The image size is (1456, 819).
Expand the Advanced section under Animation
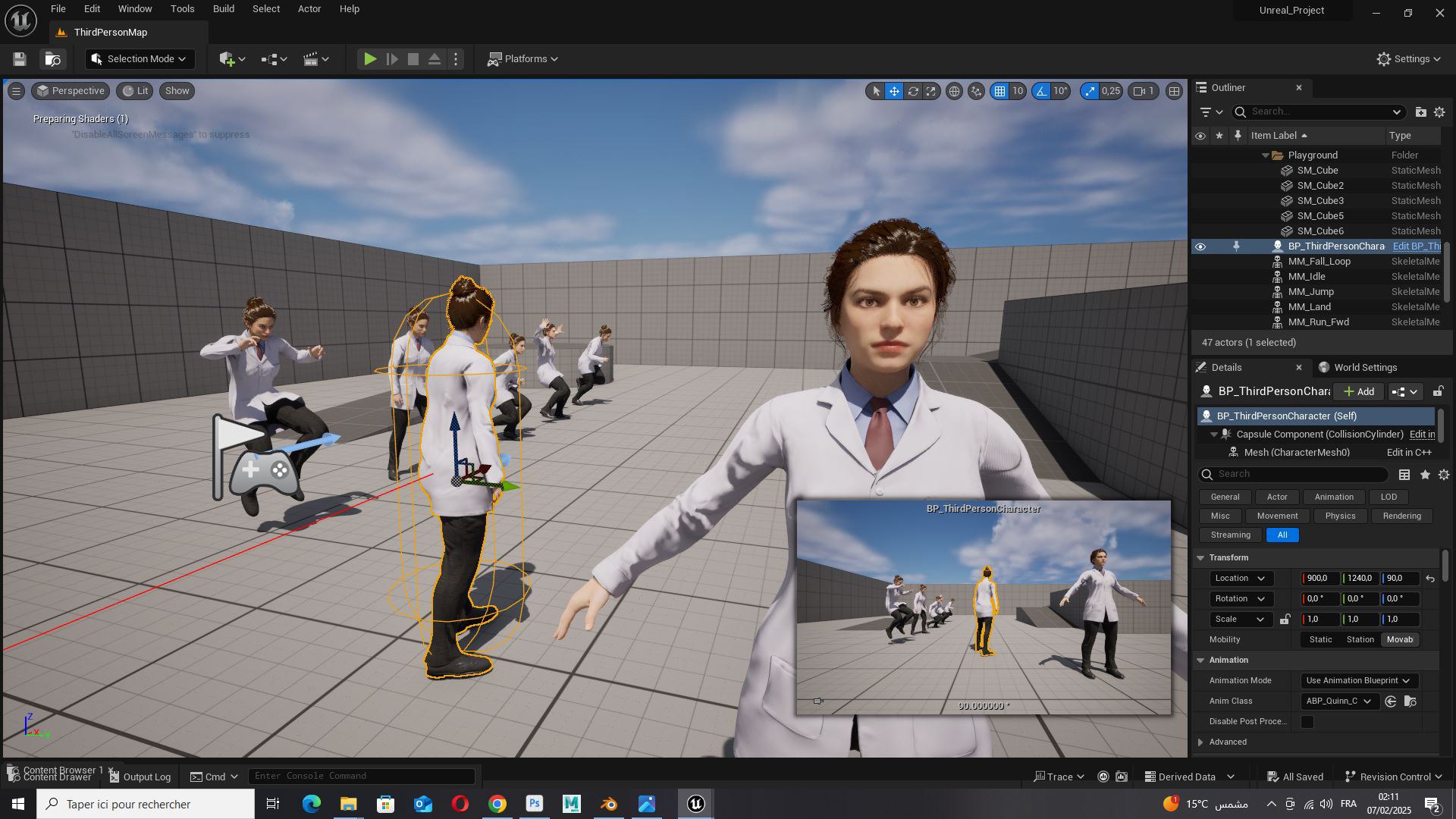[x=1200, y=742]
